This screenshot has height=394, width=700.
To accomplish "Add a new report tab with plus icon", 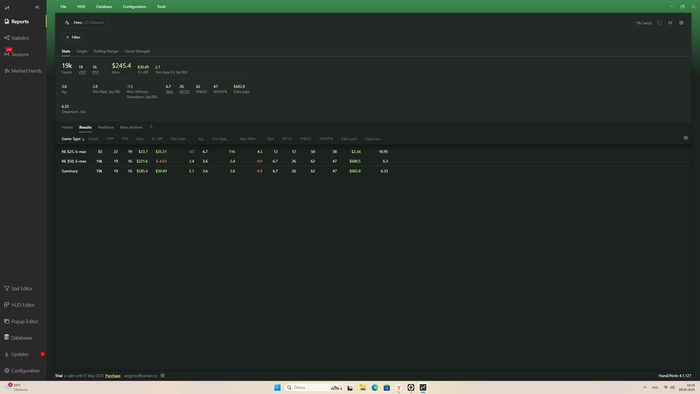I will click(151, 127).
